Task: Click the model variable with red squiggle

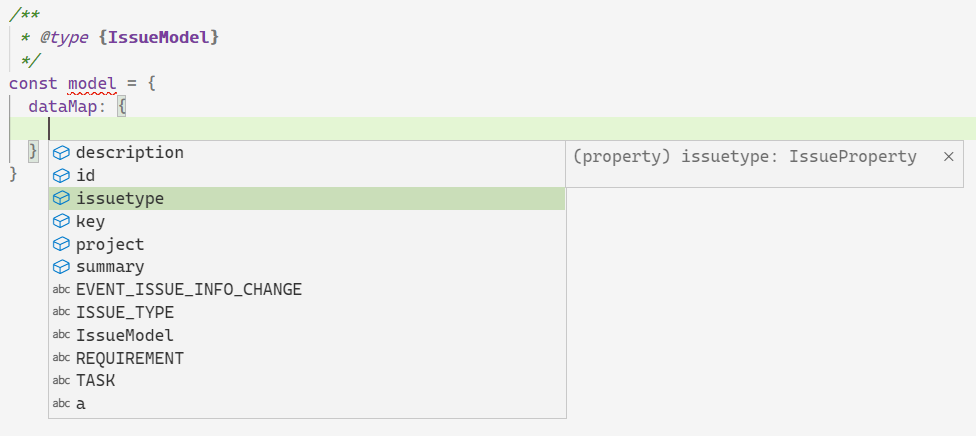Action: (92, 84)
